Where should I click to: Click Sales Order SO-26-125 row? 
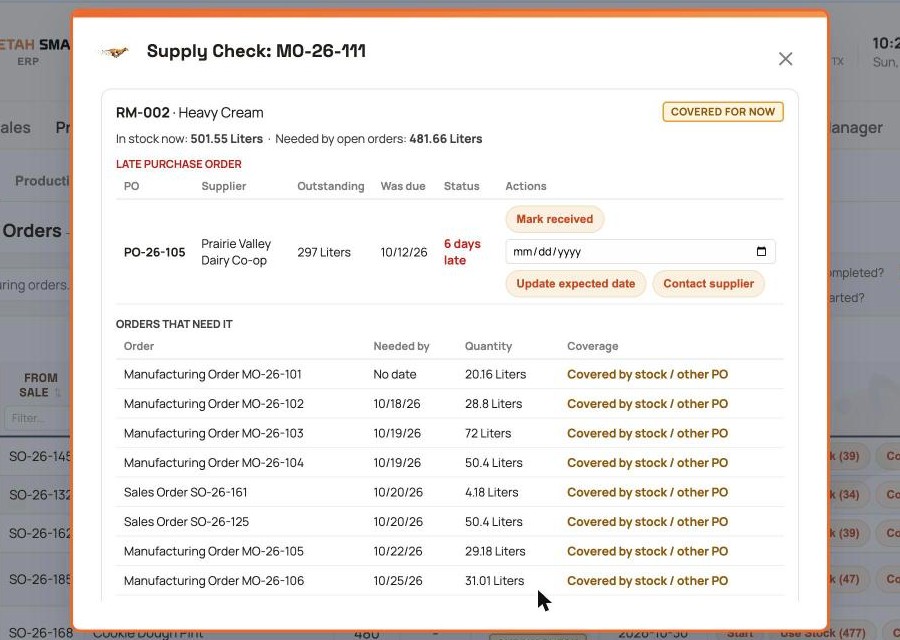tap(449, 522)
